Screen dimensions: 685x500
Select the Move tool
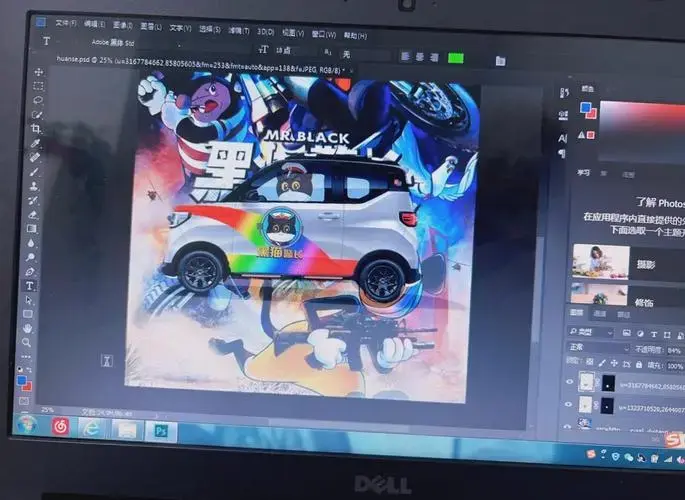pyautogui.click(x=38, y=72)
